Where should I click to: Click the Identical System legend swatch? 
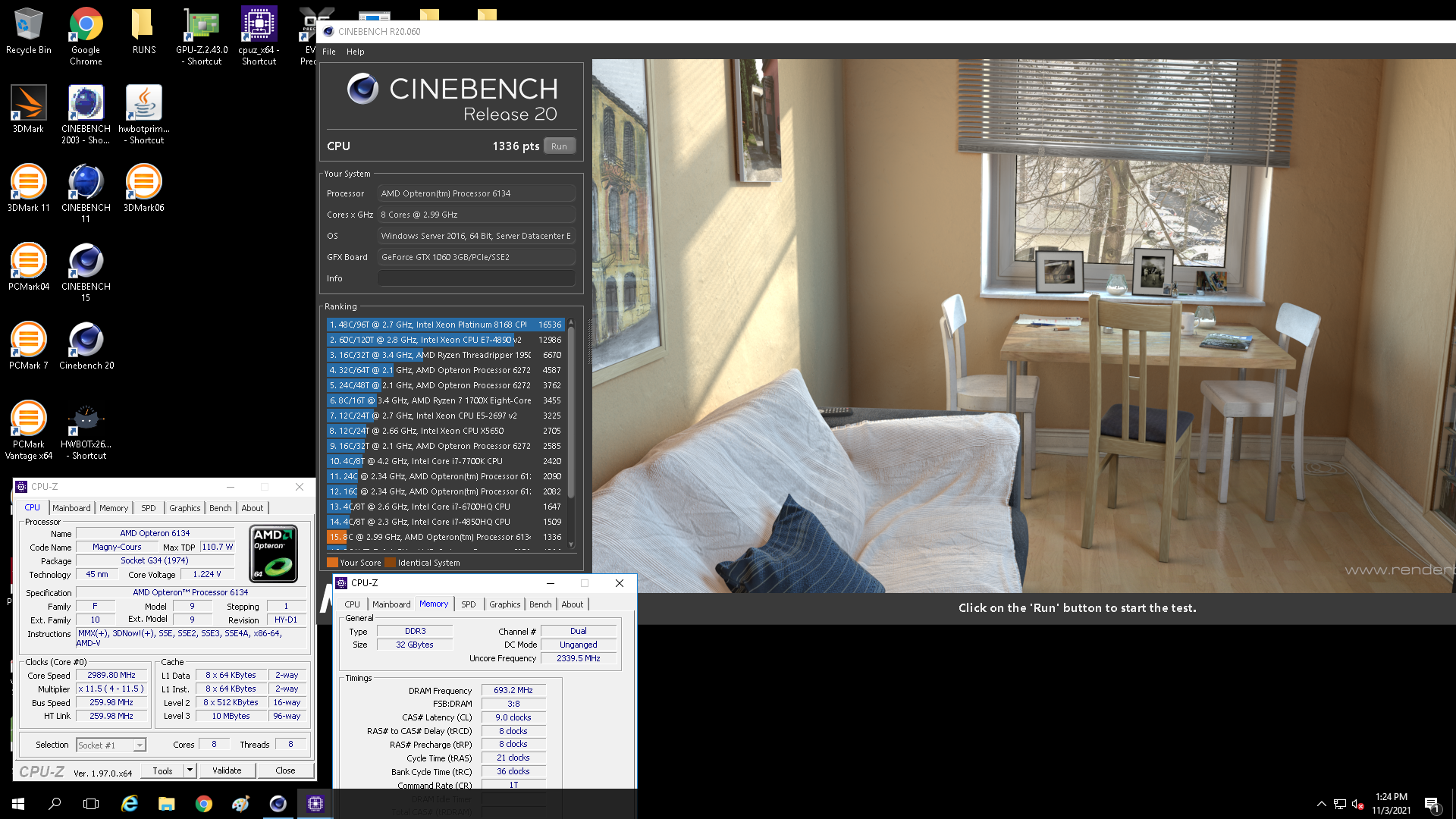pyautogui.click(x=390, y=563)
